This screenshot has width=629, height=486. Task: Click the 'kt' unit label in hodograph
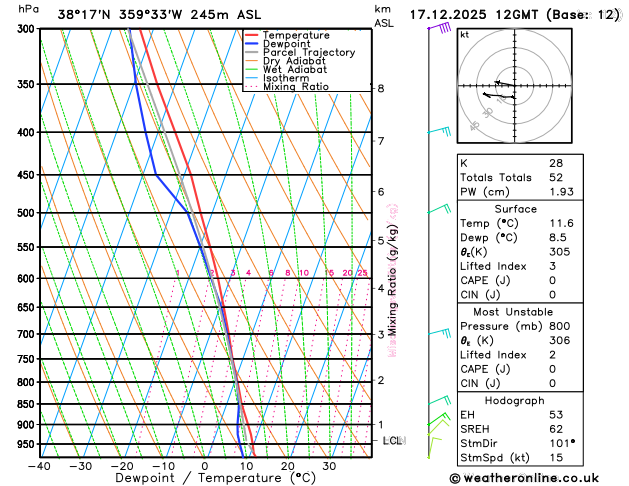465,35
